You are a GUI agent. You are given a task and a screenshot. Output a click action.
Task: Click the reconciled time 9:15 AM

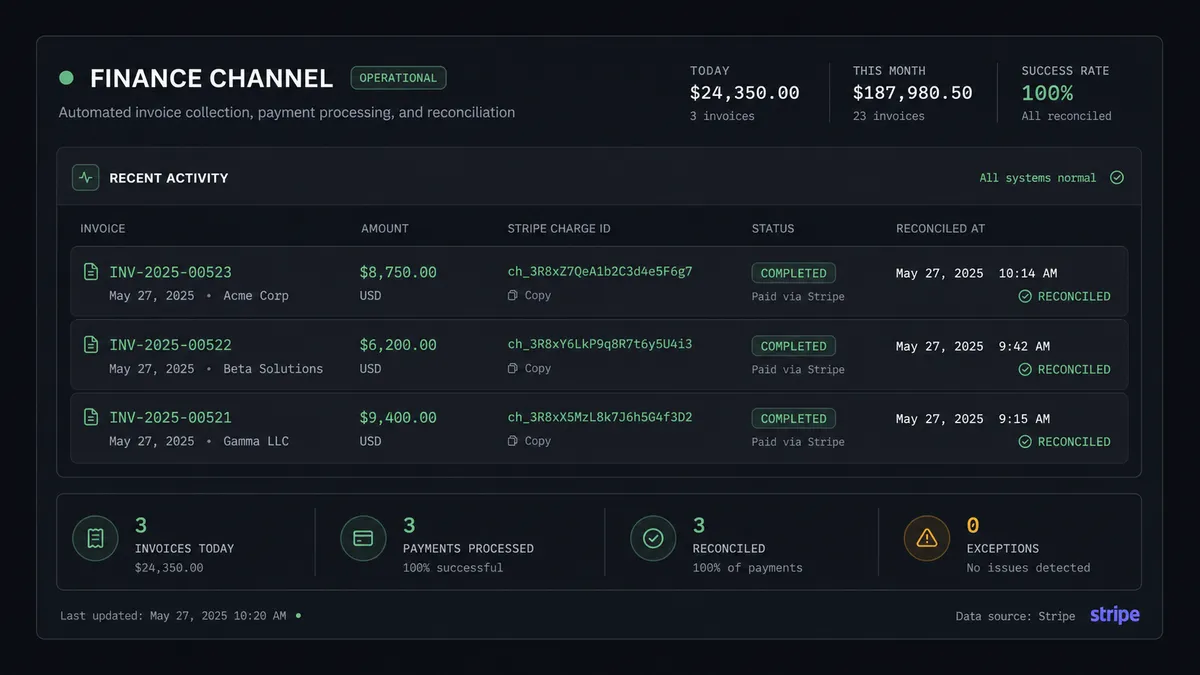point(1024,419)
